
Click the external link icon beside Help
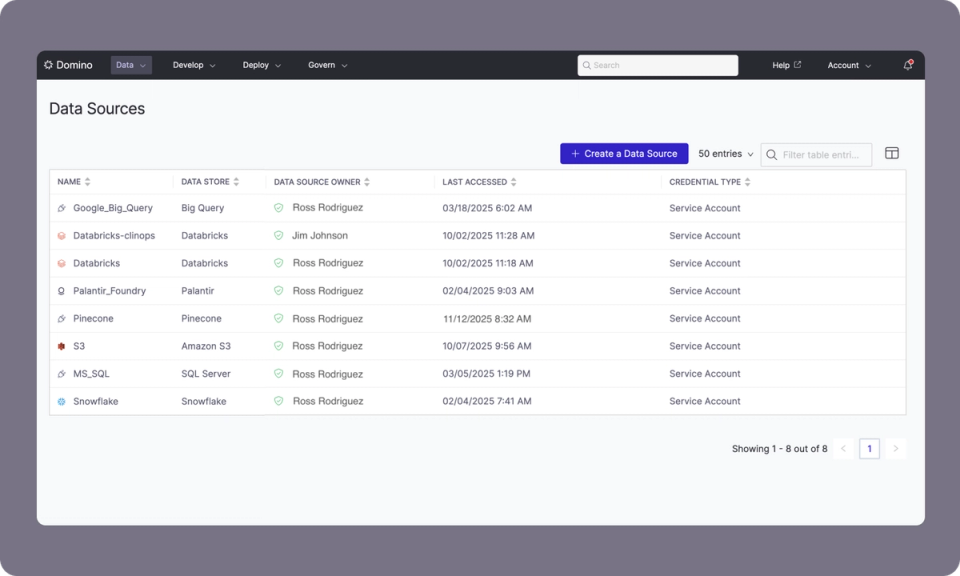(x=797, y=64)
